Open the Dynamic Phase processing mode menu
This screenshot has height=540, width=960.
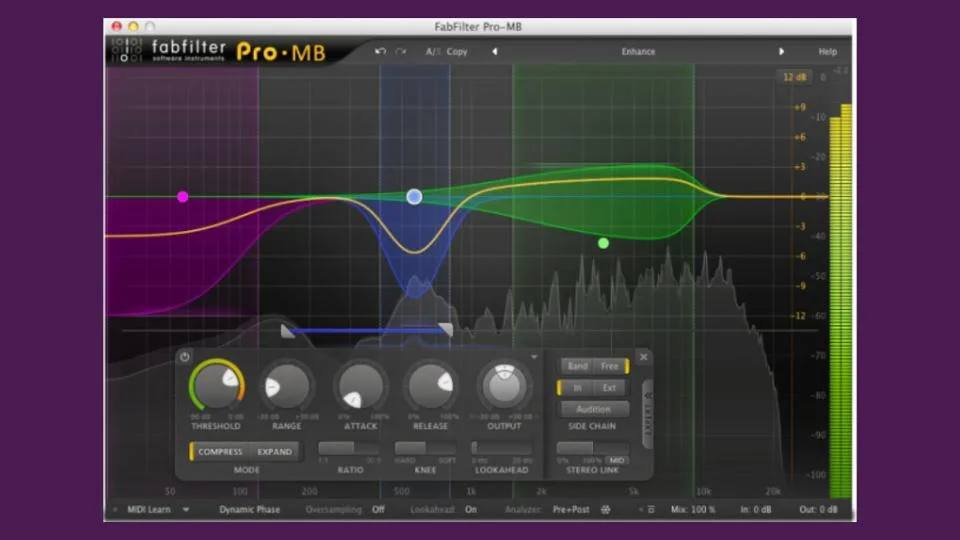249,509
